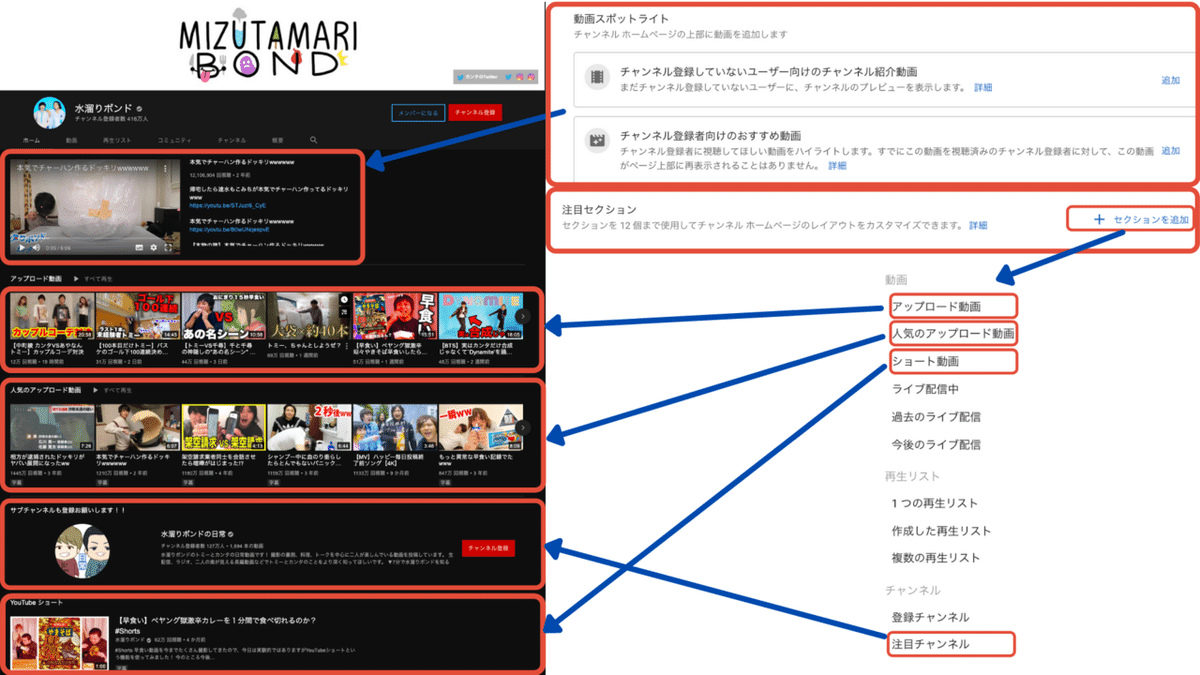Click the featured video icon for subscribers

coord(597,141)
